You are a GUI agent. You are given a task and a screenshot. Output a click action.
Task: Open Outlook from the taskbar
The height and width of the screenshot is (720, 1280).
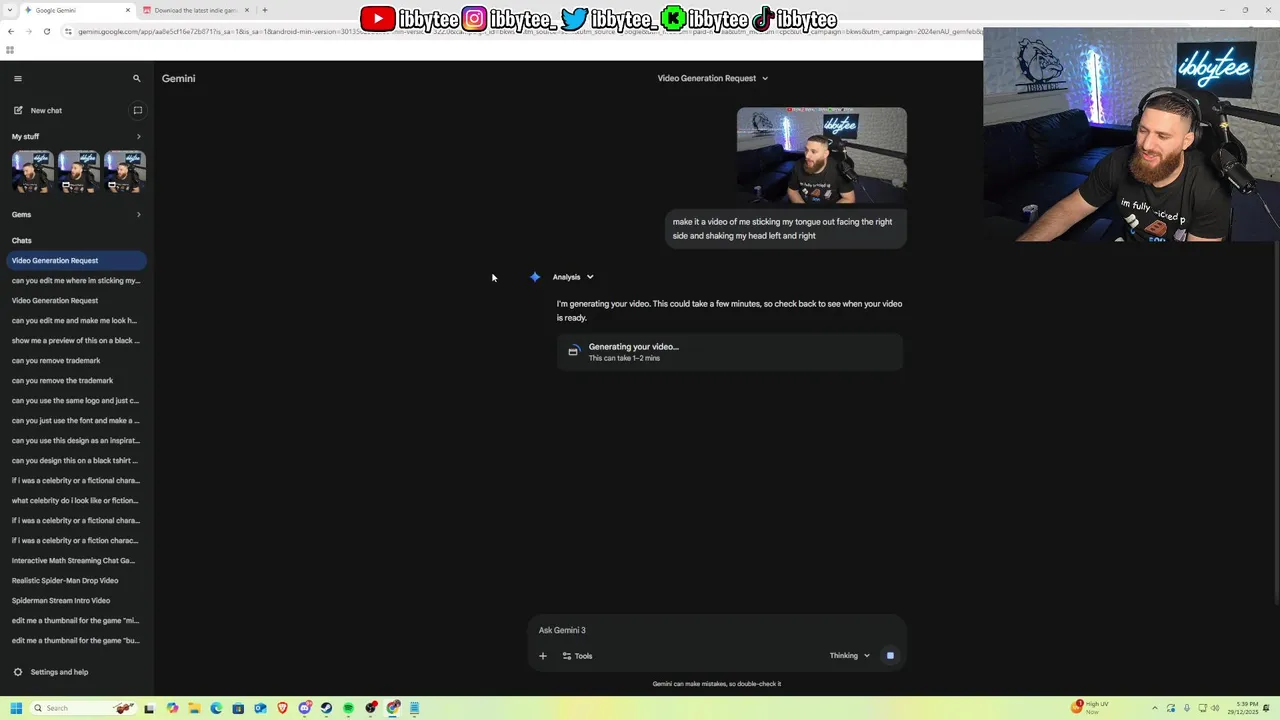pyautogui.click(x=260, y=708)
